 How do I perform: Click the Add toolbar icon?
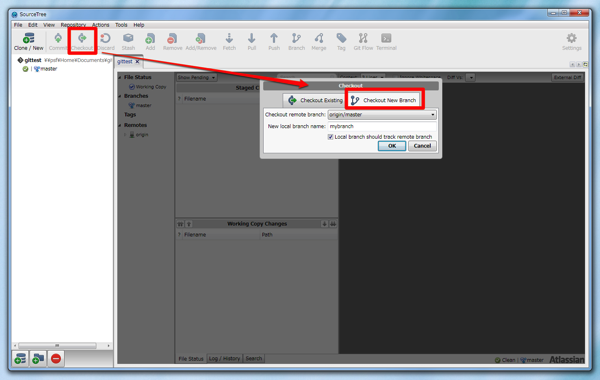point(150,41)
